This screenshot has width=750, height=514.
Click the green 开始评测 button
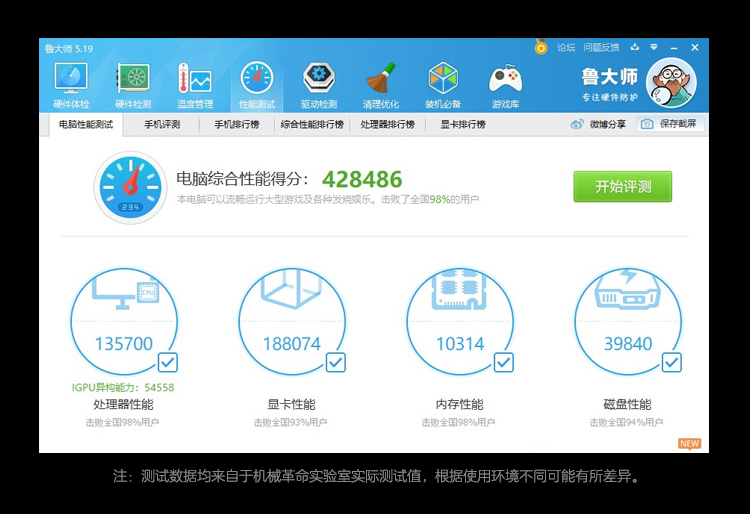(x=623, y=186)
